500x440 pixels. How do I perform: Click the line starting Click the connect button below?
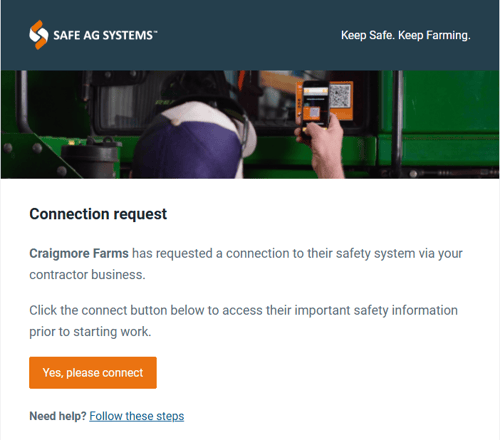tap(243, 310)
